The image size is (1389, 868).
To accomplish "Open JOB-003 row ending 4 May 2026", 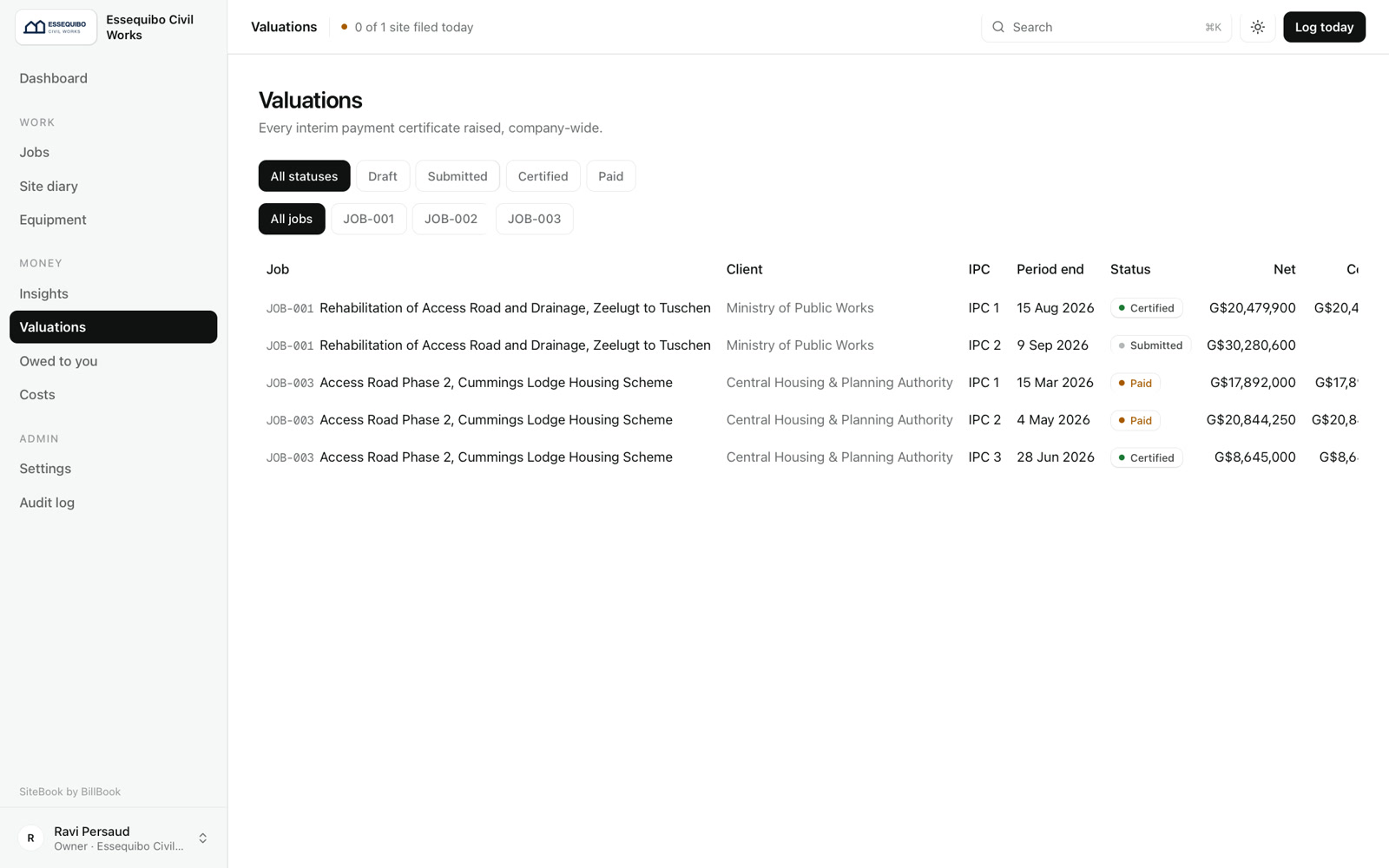I will [808, 420].
